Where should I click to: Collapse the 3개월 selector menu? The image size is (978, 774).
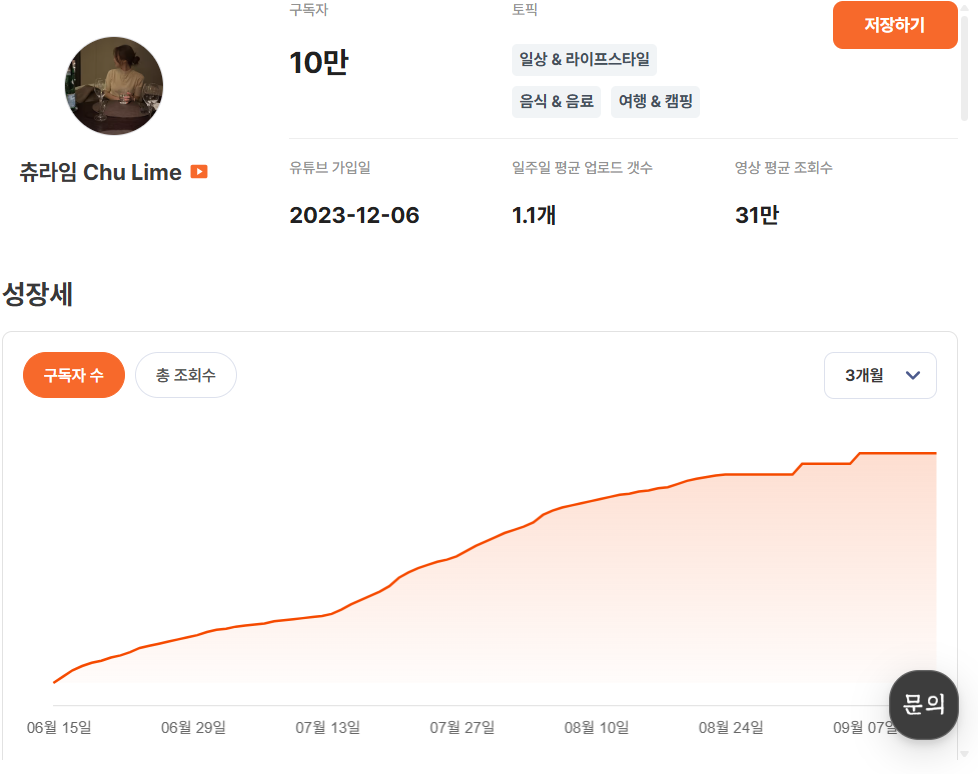pyautogui.click(x=879, y=375)
